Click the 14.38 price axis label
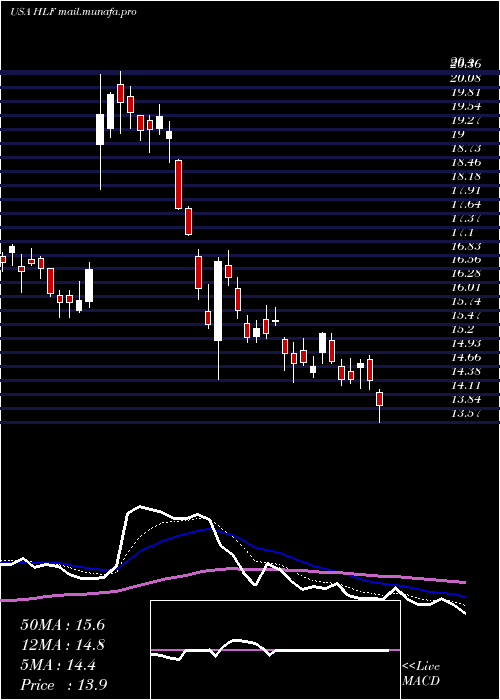500x700 pixels. (465, 371)
